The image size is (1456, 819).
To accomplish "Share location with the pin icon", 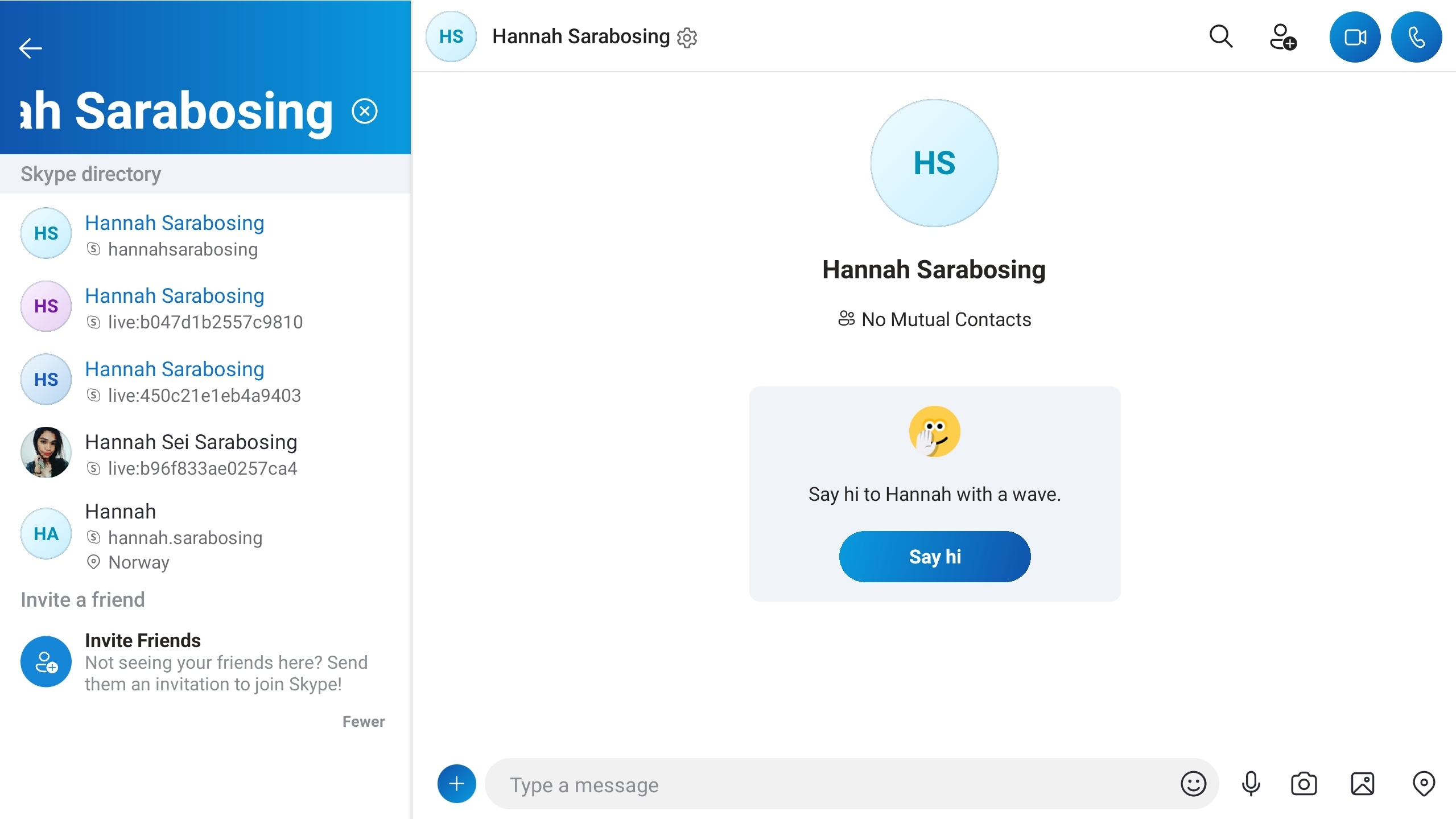I will coord(1424,784).
